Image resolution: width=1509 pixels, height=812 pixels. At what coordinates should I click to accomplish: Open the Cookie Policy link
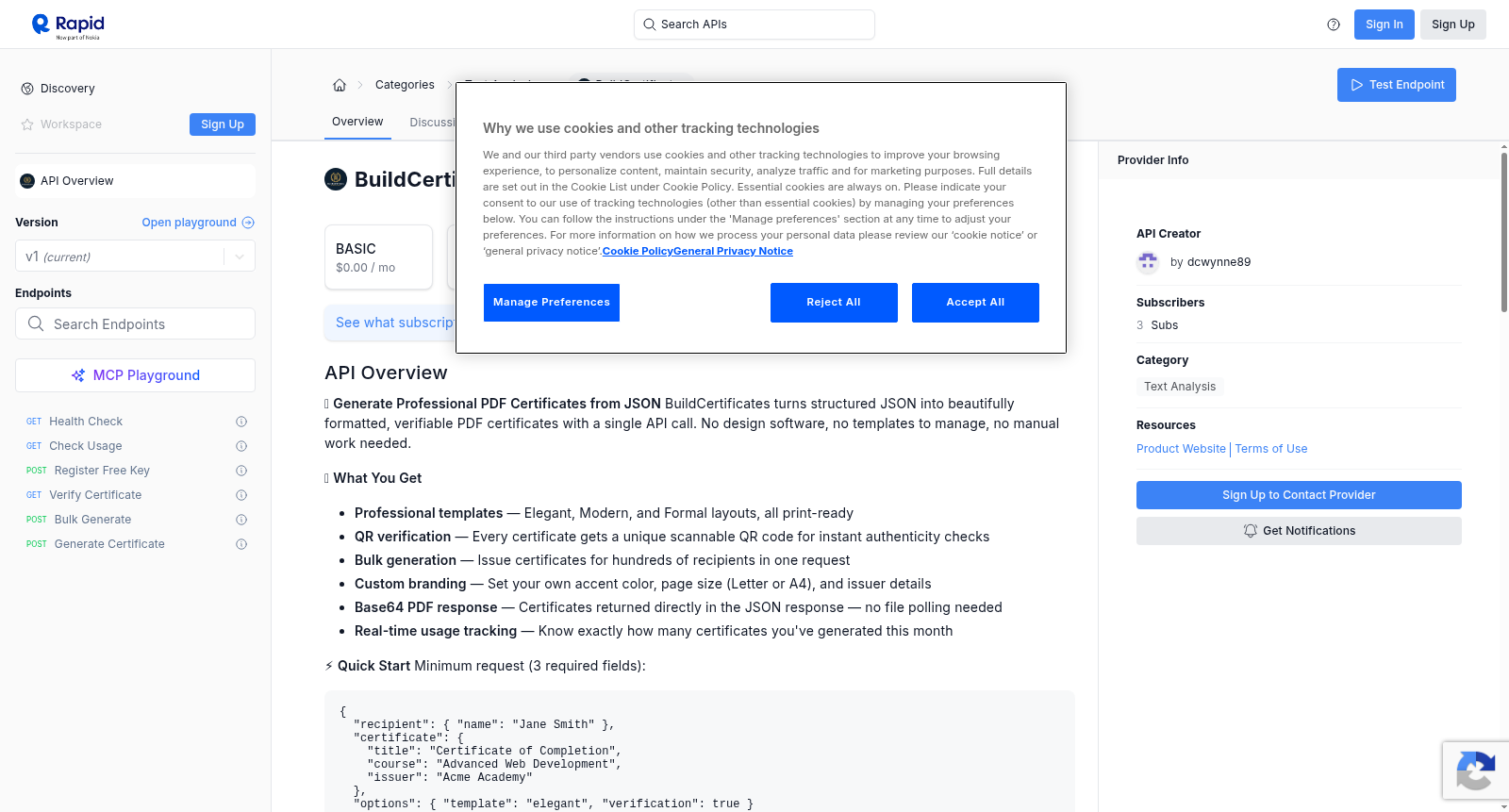pos(638,251)
